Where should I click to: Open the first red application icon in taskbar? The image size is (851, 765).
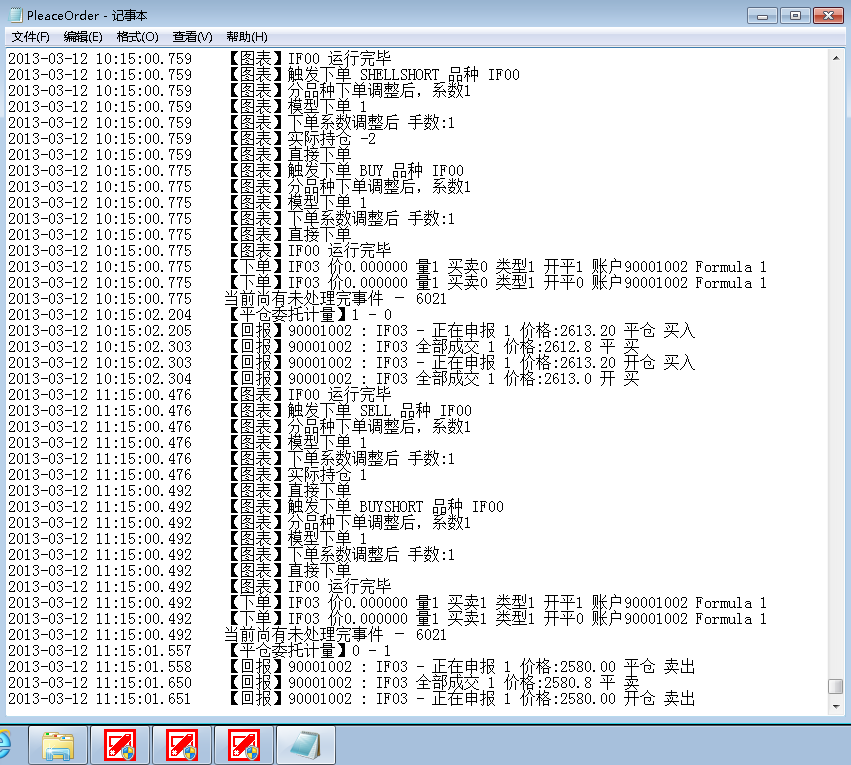120,745
